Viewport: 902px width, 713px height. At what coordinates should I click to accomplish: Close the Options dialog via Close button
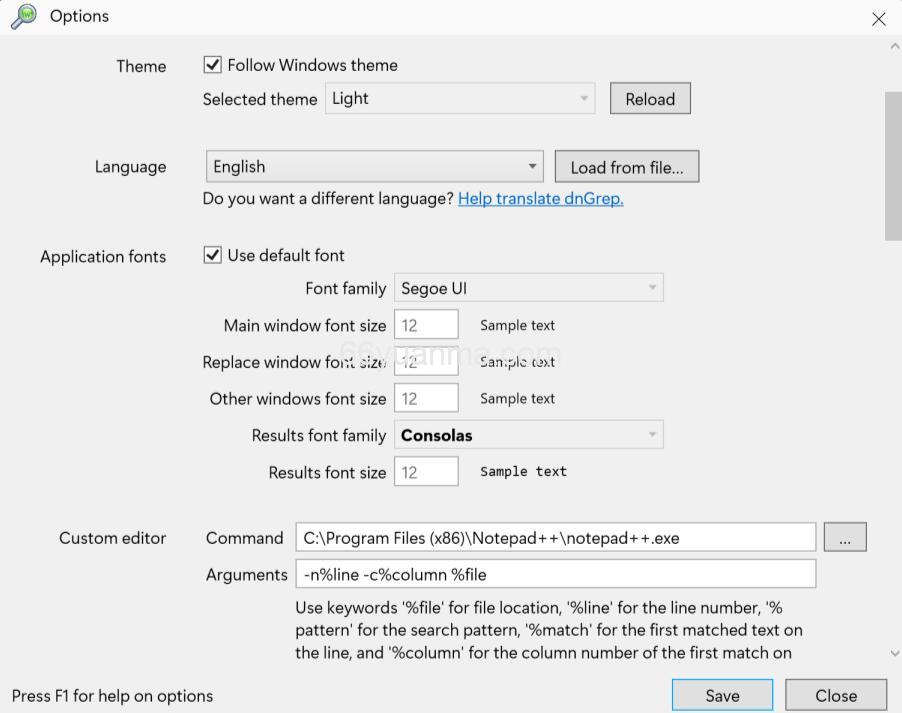click(836, 695)
